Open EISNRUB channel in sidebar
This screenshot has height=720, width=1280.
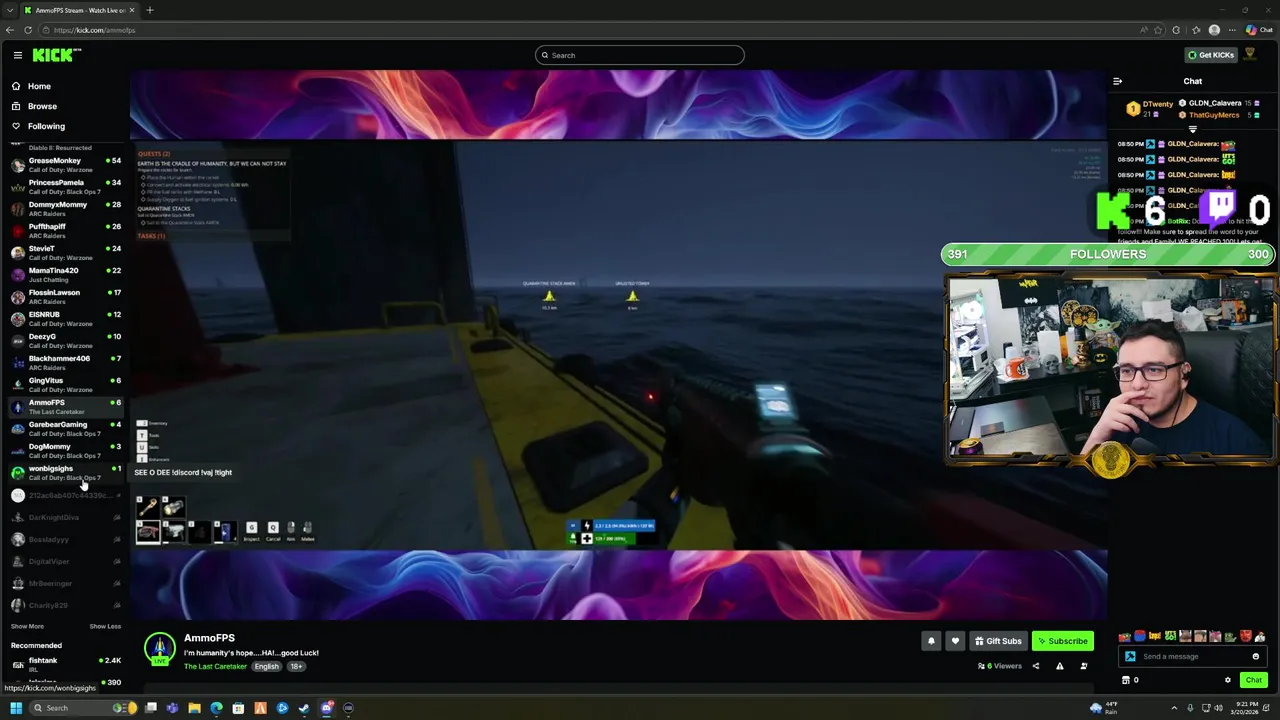coord(64,319)
